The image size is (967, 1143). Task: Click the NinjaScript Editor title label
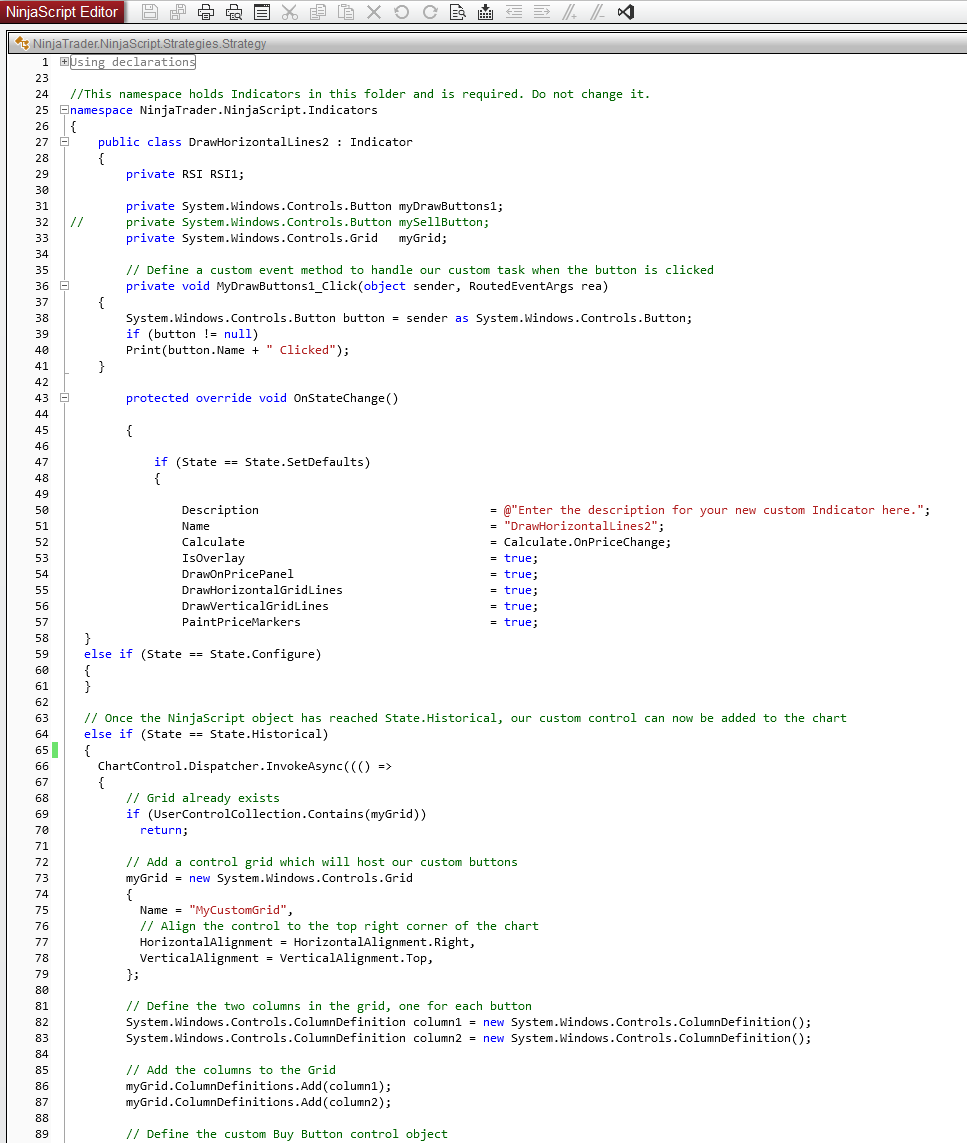62,12
